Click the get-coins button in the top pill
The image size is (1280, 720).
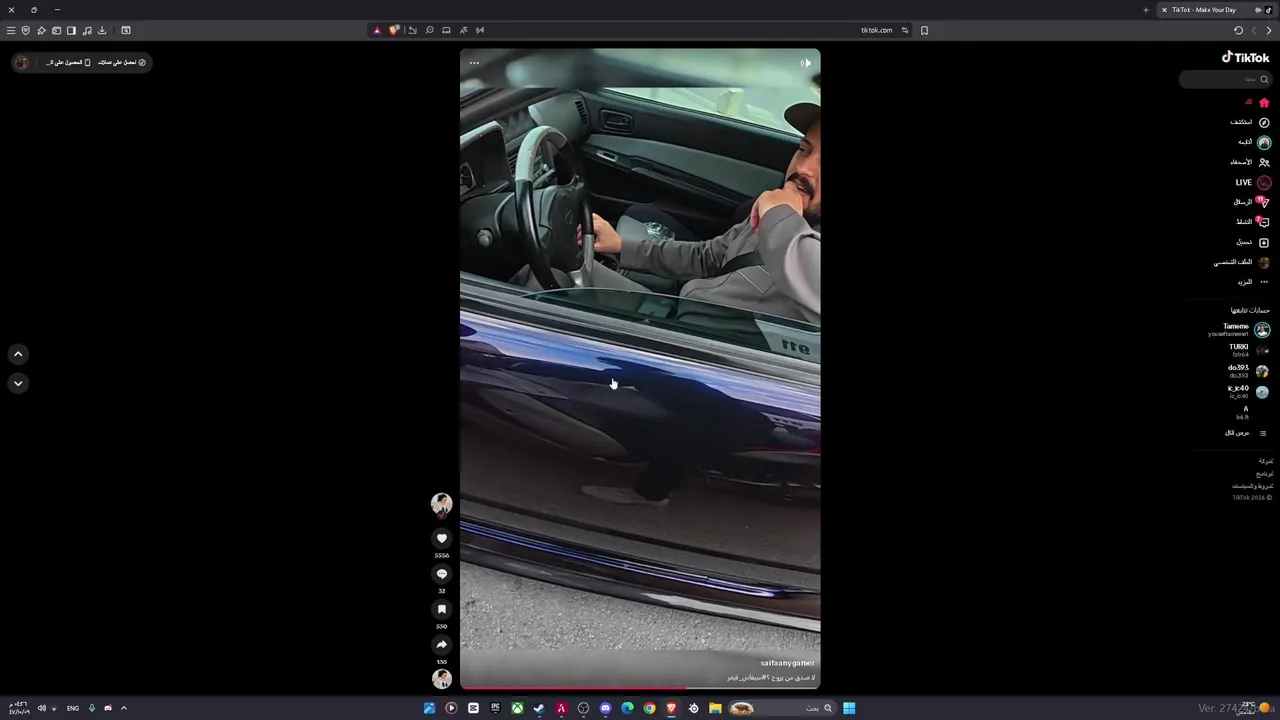point(122,62)
